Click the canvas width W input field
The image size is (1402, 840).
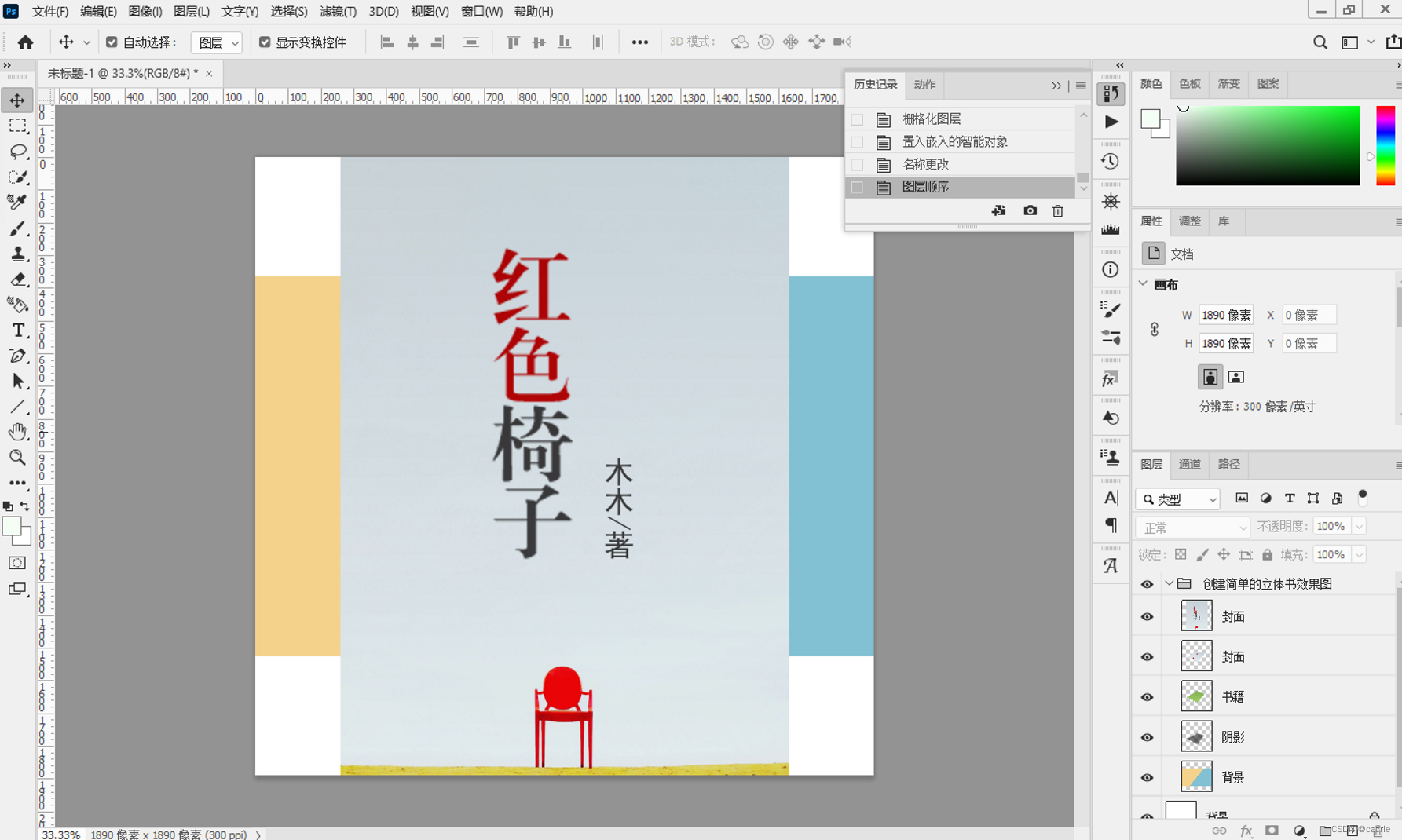click(x=1226, y=316)
